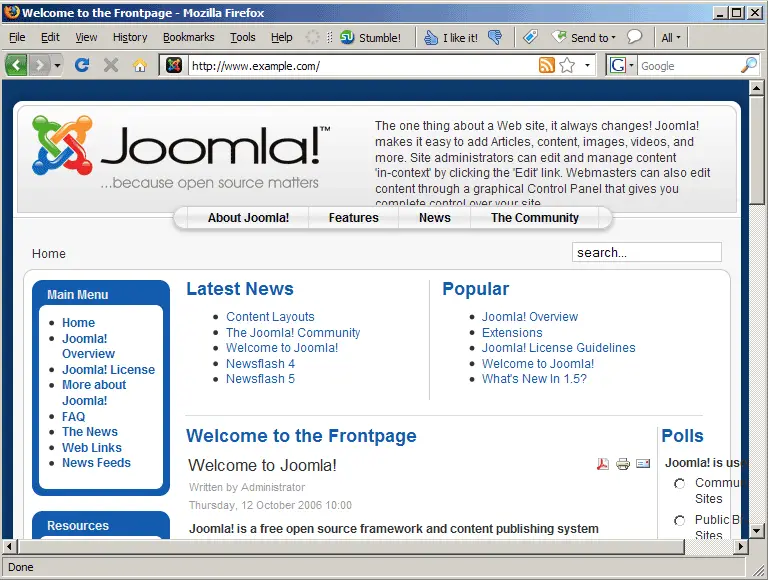768x580 pixels.
Task: Open Joomla! License in Main Menu
Action: tap(108, 369)
